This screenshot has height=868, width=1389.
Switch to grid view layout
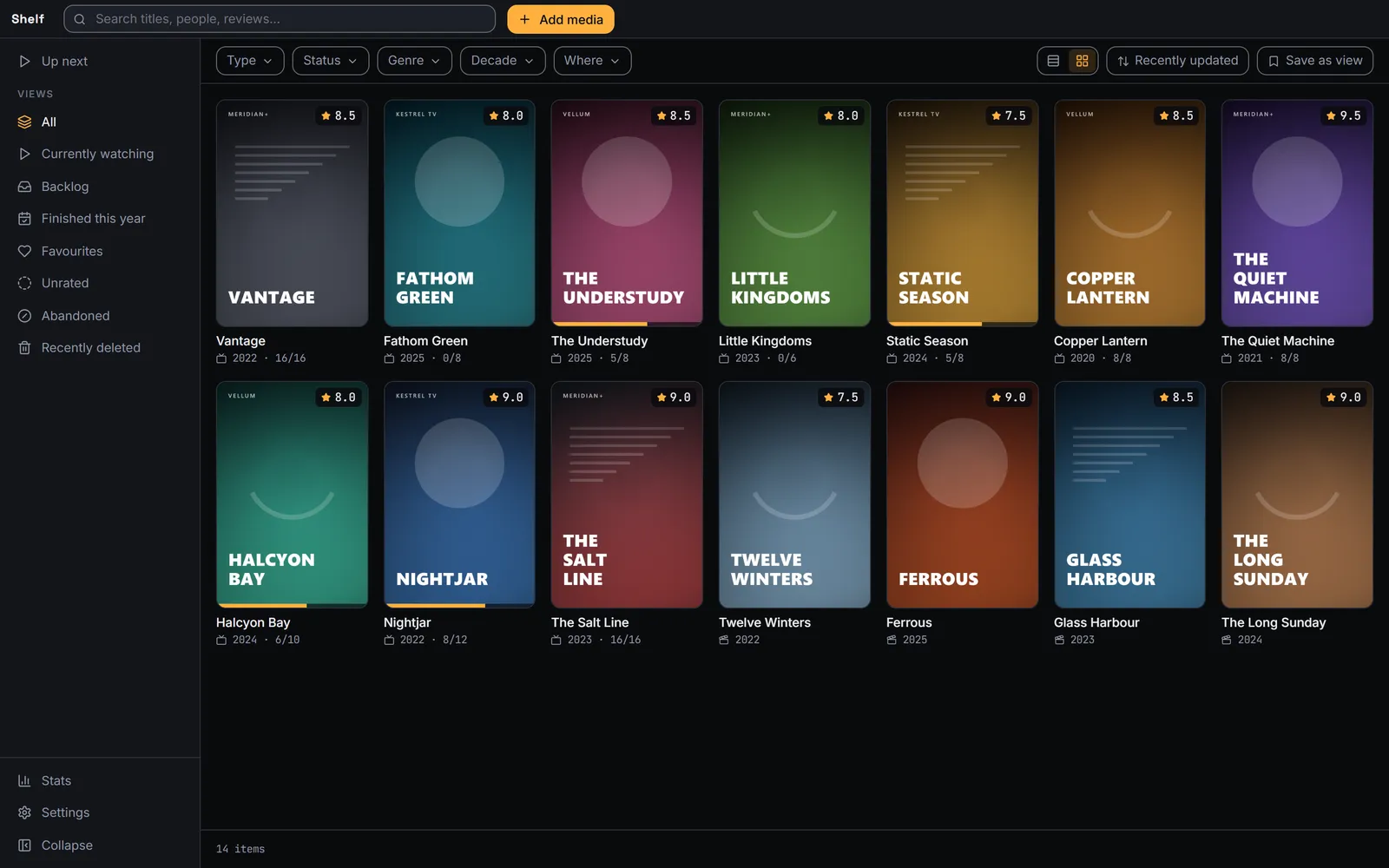coord(1082,61)
